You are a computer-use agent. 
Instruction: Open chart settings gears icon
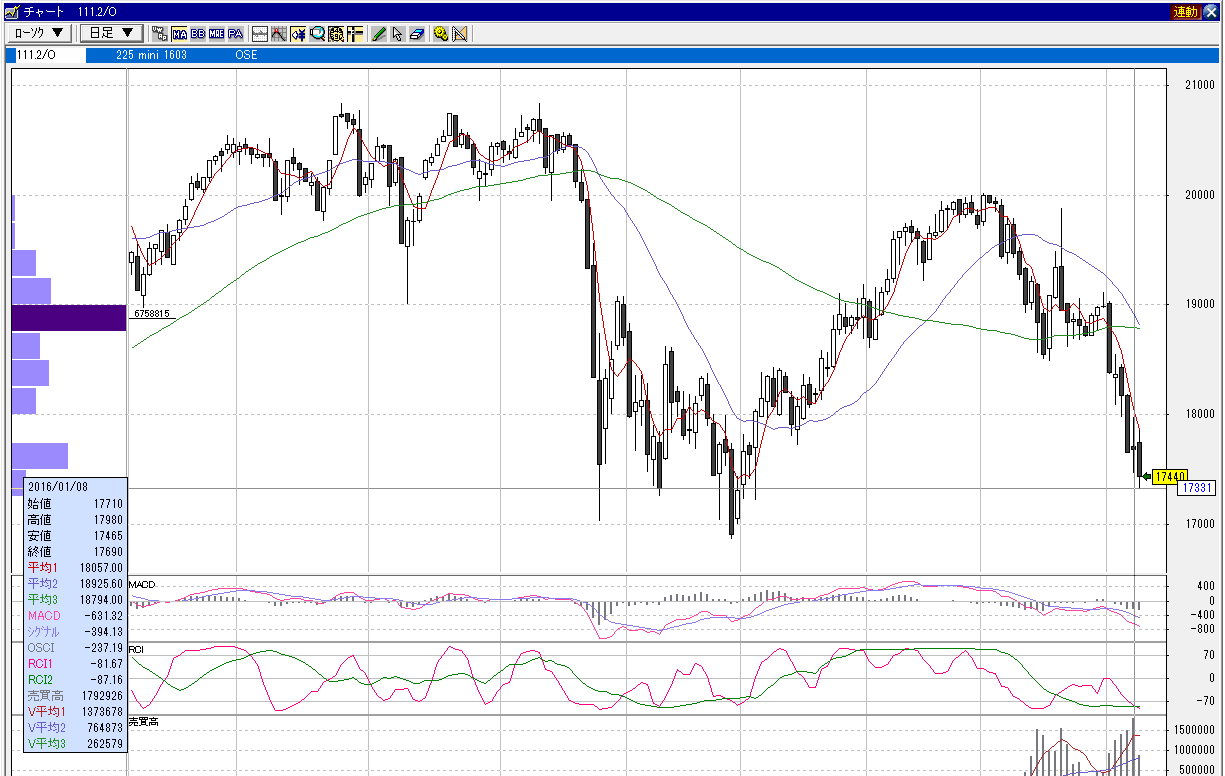(x=441, y=33)
